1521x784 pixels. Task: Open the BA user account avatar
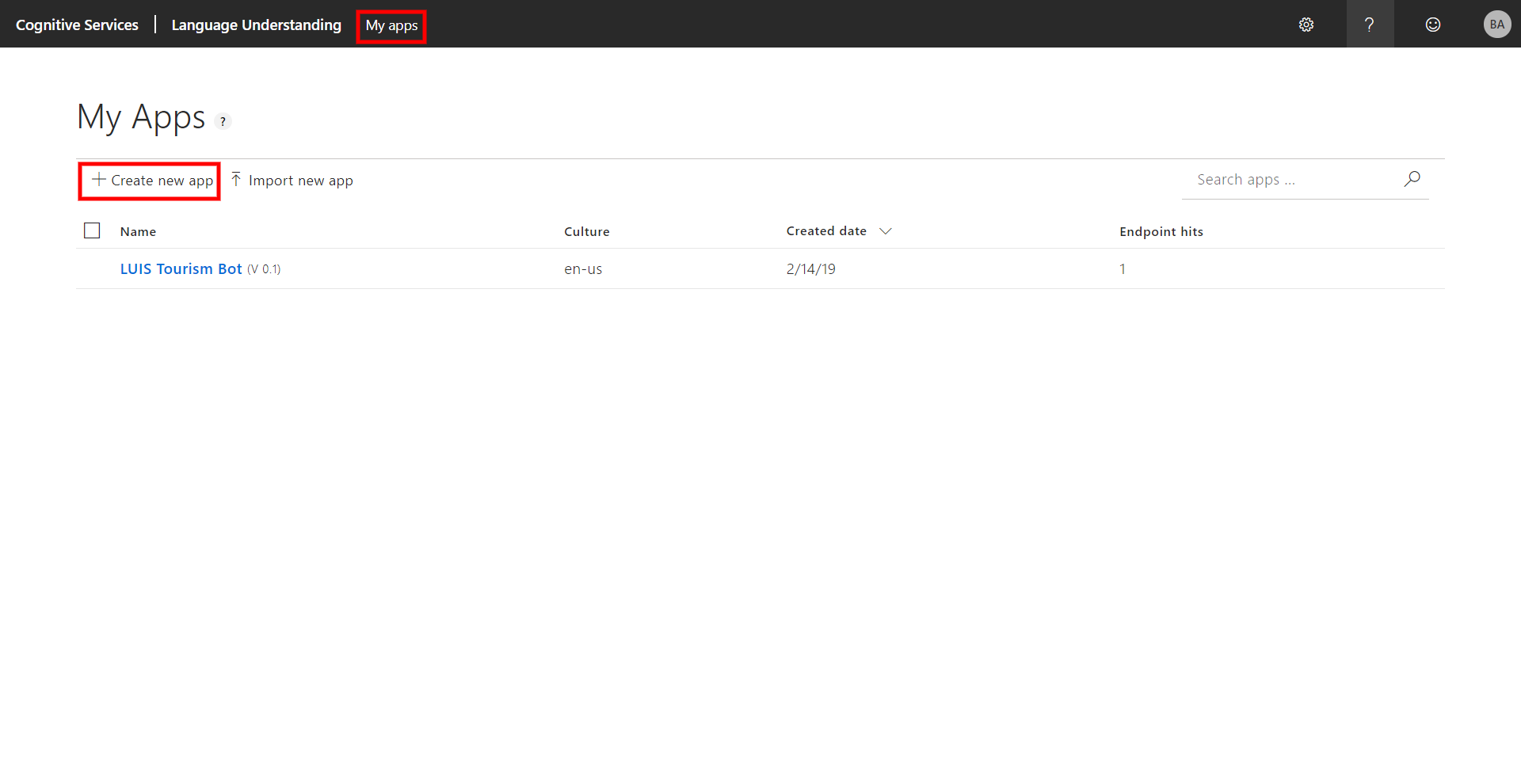pyautogui.click(x=1497, y=25)
